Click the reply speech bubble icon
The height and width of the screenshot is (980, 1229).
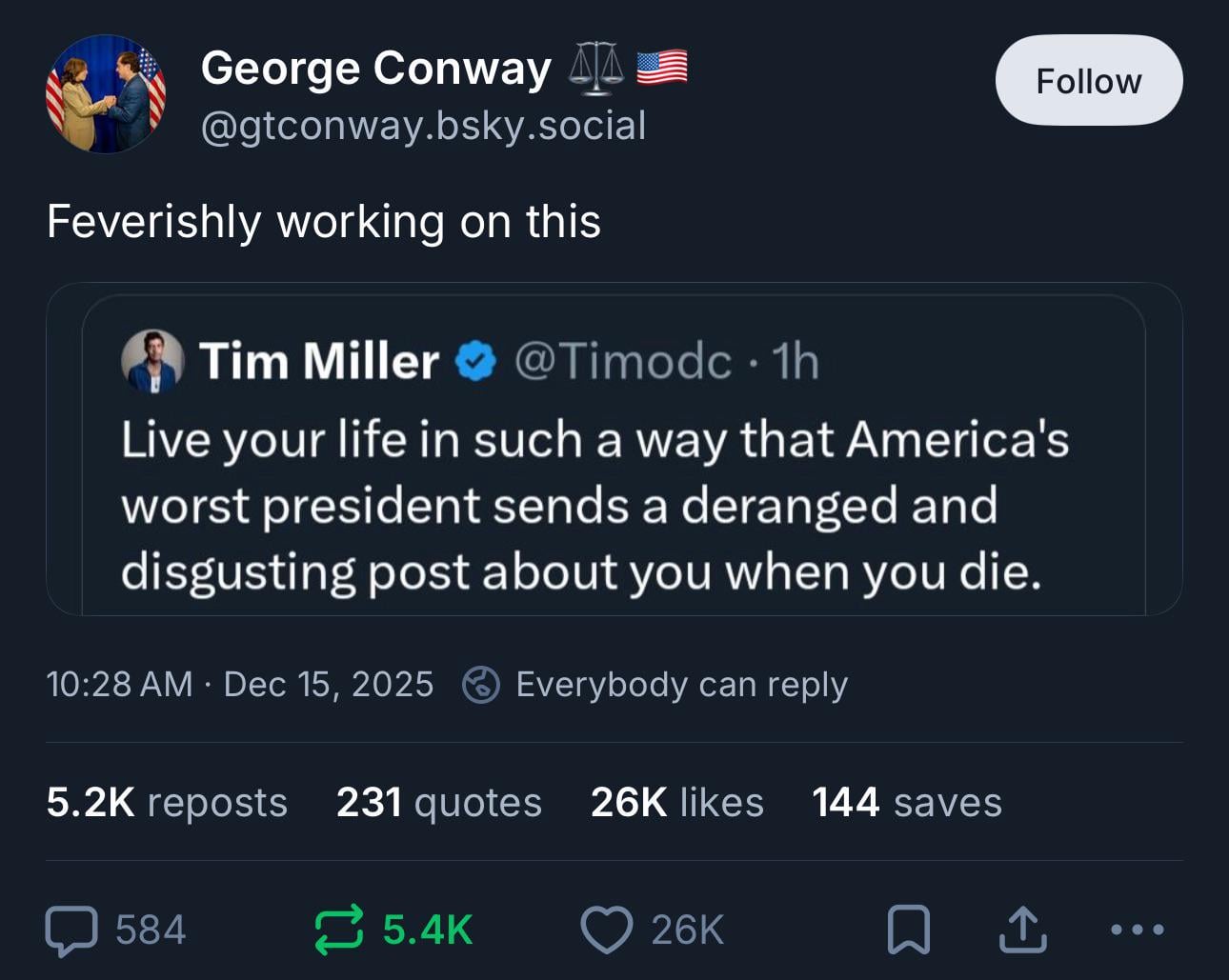pos(71,930)
